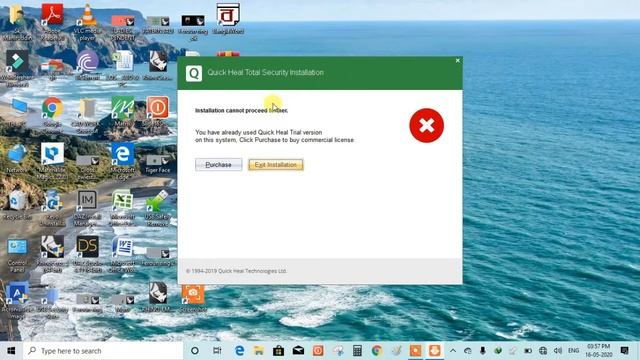Open Cortana circle in taskbar
Image resolution: width=640 pixels, height=360 pixels.
click(x=195, y=351)
